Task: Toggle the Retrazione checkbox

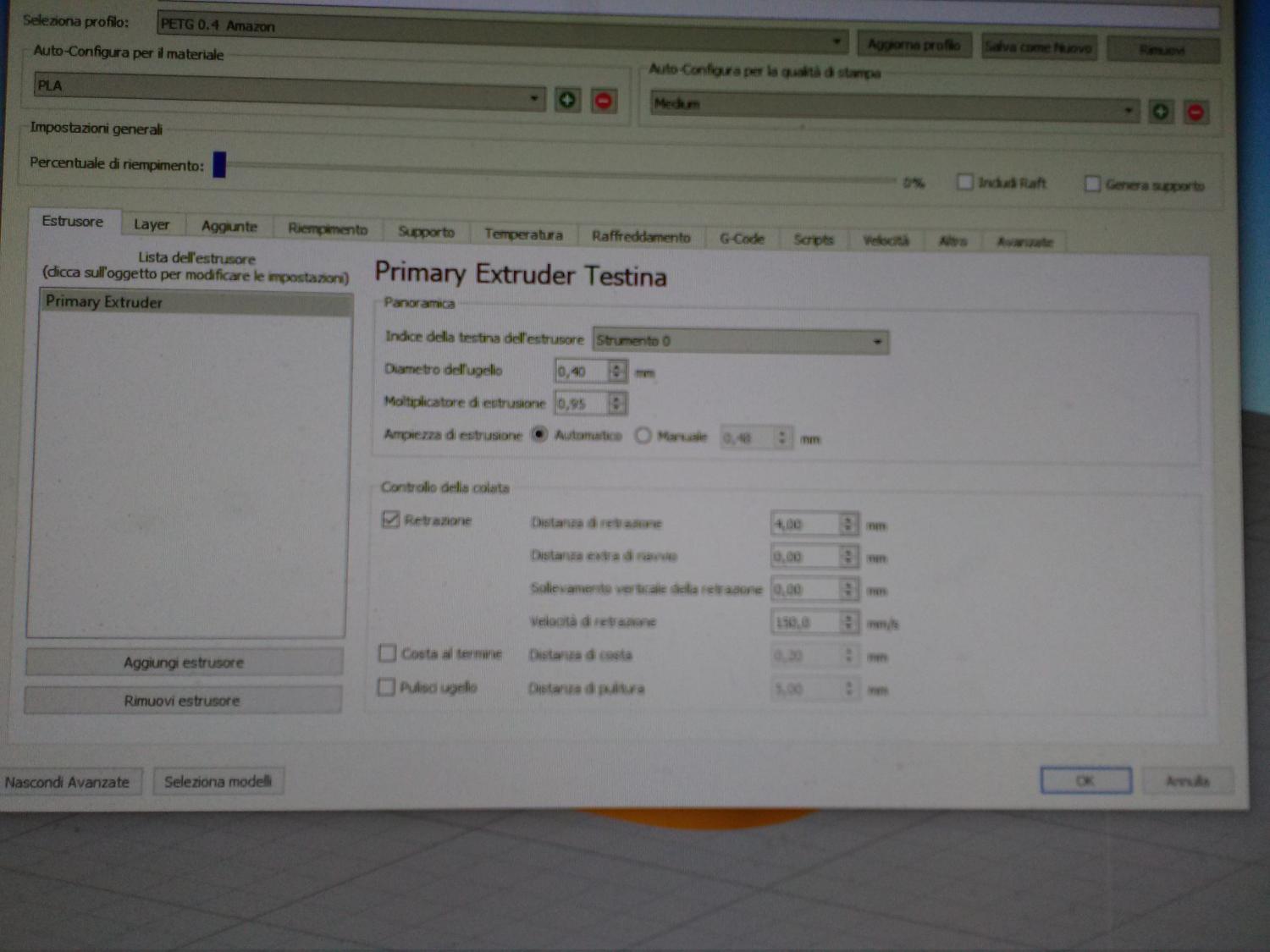Action: pos(390,520)
